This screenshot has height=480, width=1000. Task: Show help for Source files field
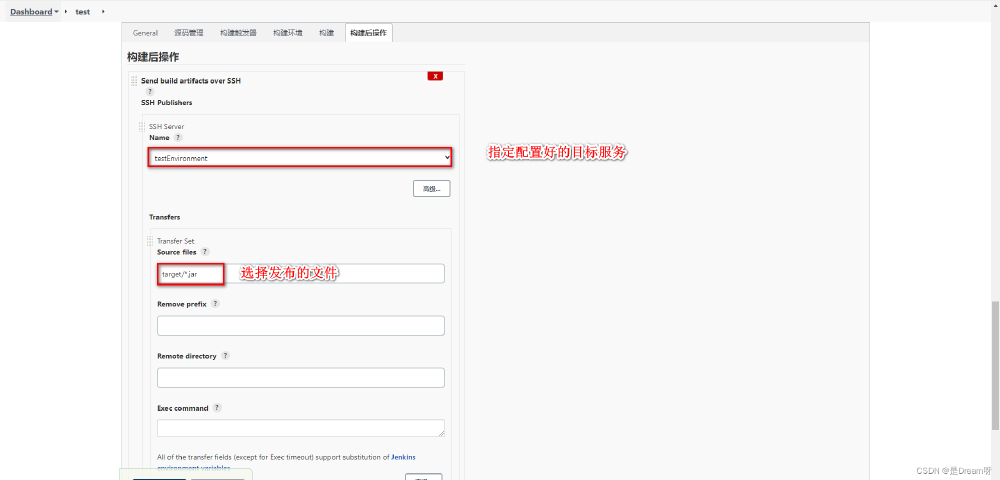[x=205, y=252]
